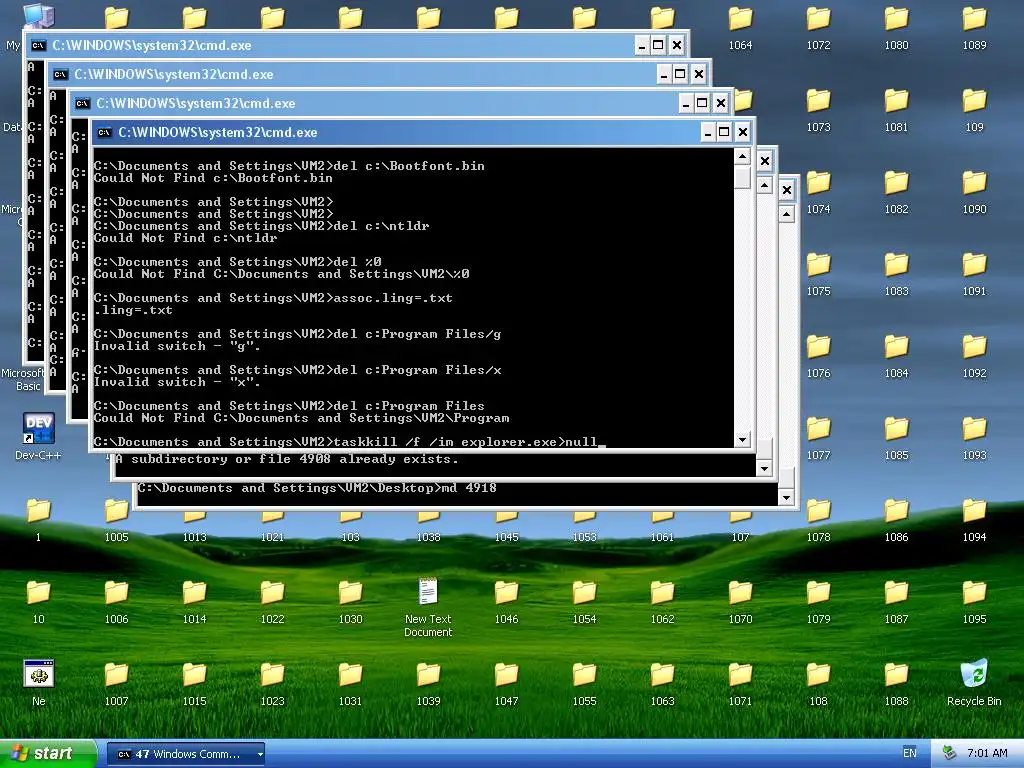Select folder 1071 on the desktop
This screenshot has height=768, width=1024.
coord(740,683)
